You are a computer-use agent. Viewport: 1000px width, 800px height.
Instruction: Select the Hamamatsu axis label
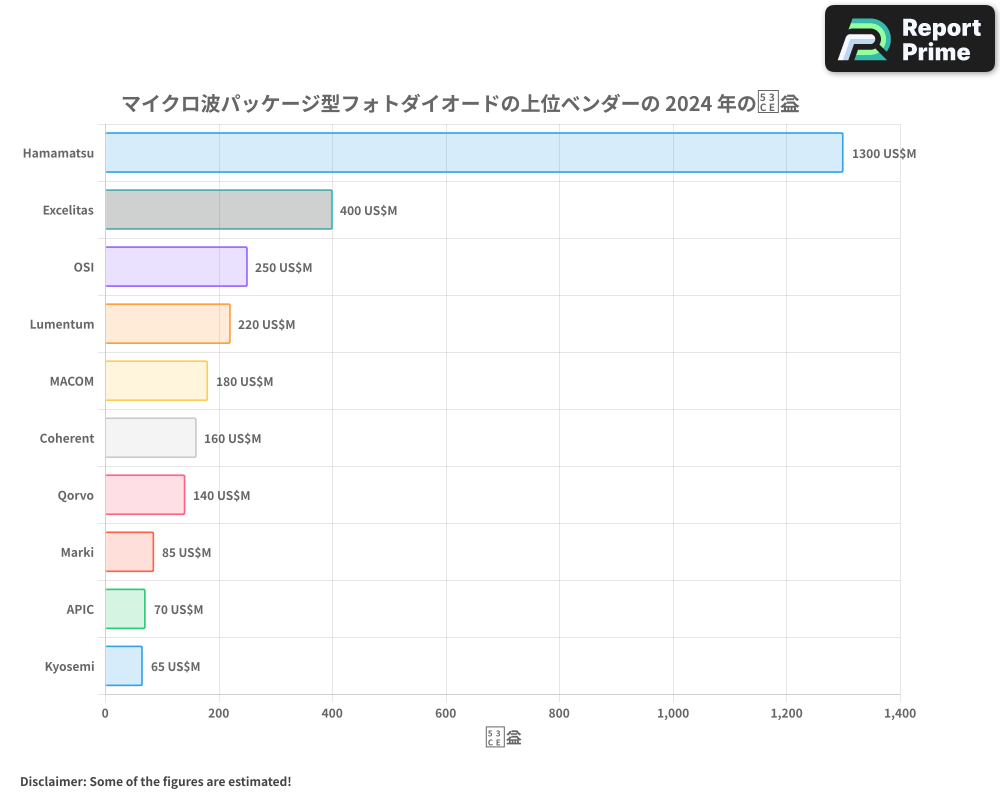58,153
